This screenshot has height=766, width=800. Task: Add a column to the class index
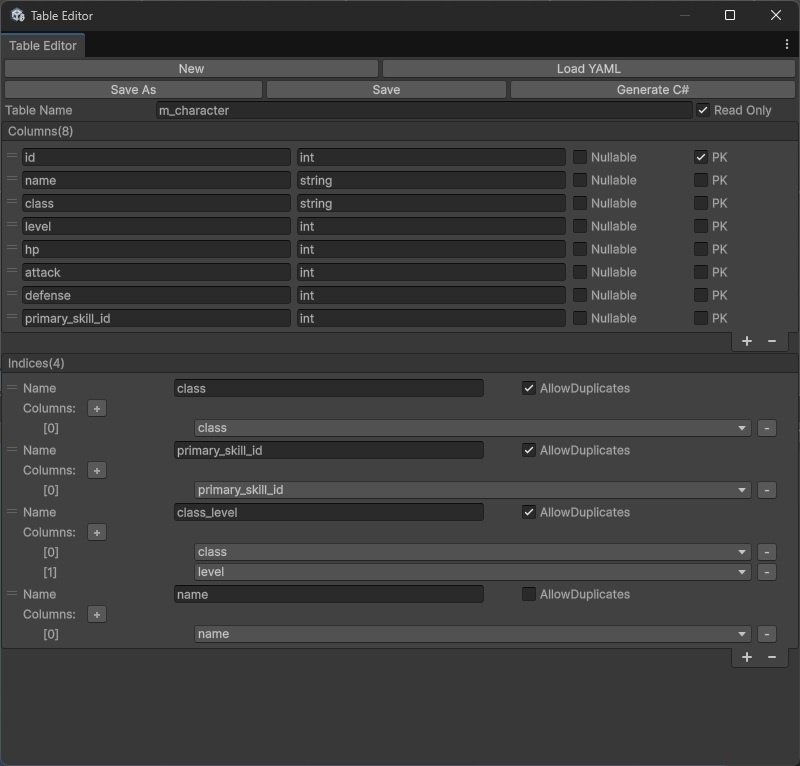[97, 408]
